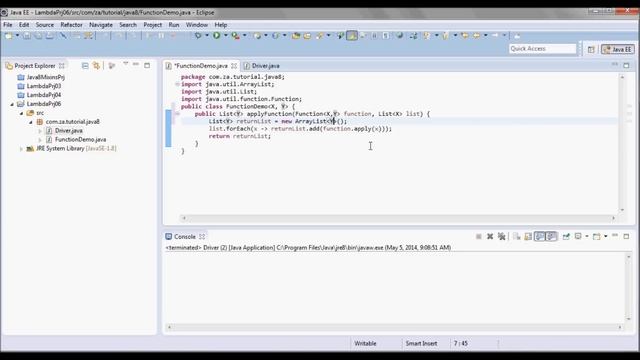Click Remove Launch icon in Console

[490, 236]
